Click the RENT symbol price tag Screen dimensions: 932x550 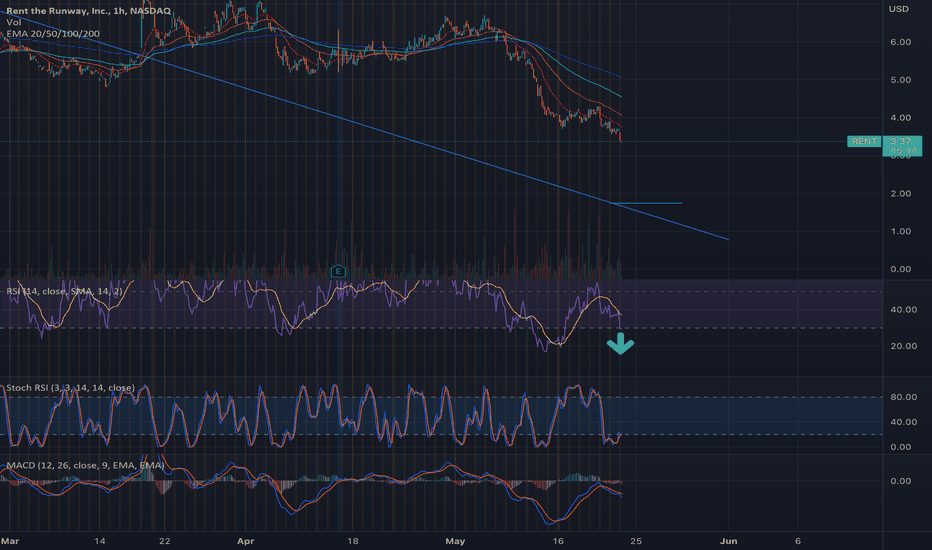click(864, 141)
